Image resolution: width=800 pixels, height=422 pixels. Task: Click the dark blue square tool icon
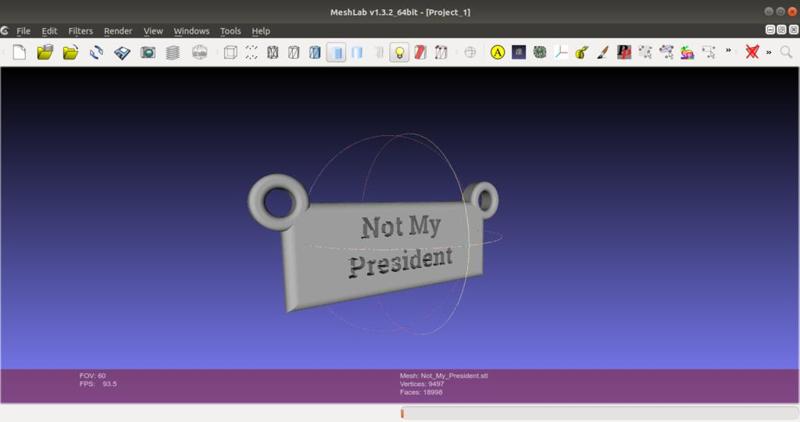click(x=519, y=52)
